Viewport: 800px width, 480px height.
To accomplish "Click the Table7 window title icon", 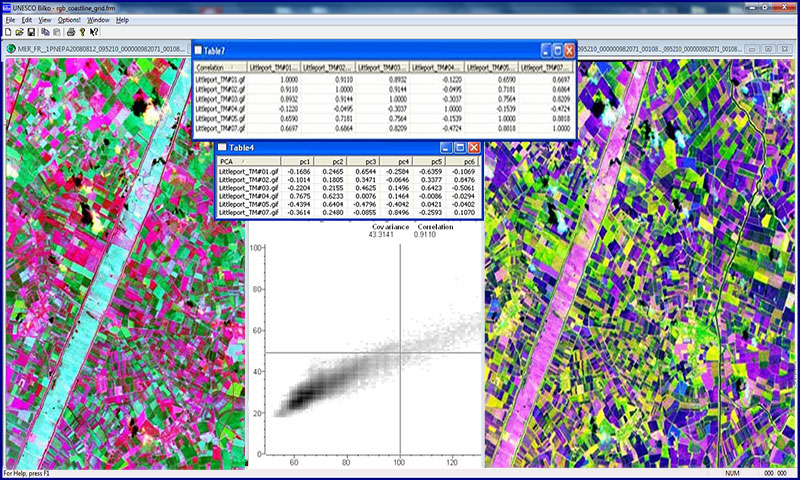I will coord(198,50).
